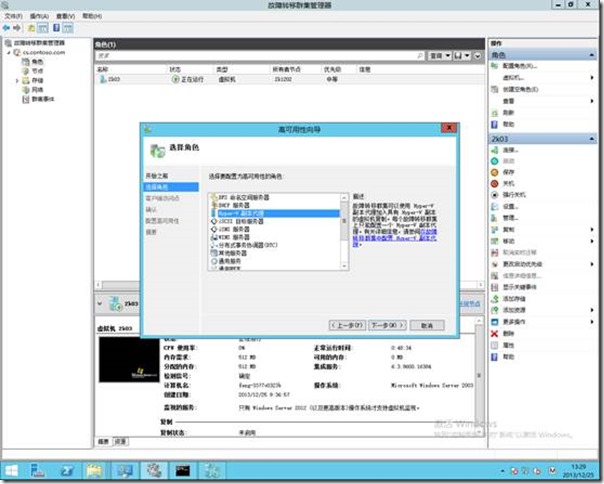
Task: Click the Windows Start button on taskbar
Action: click(12, 471)
